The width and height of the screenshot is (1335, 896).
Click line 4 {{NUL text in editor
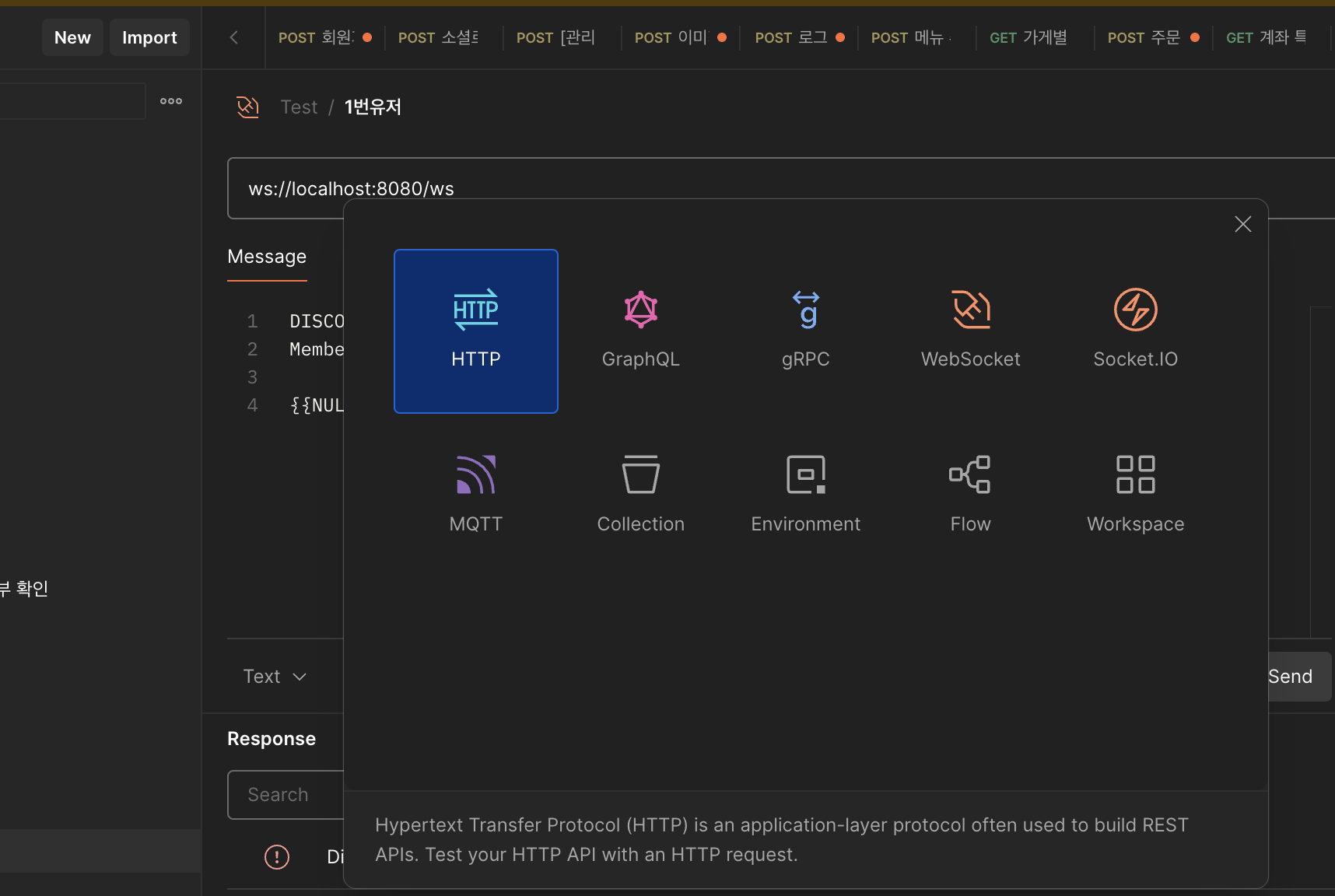tap(317, 405)
